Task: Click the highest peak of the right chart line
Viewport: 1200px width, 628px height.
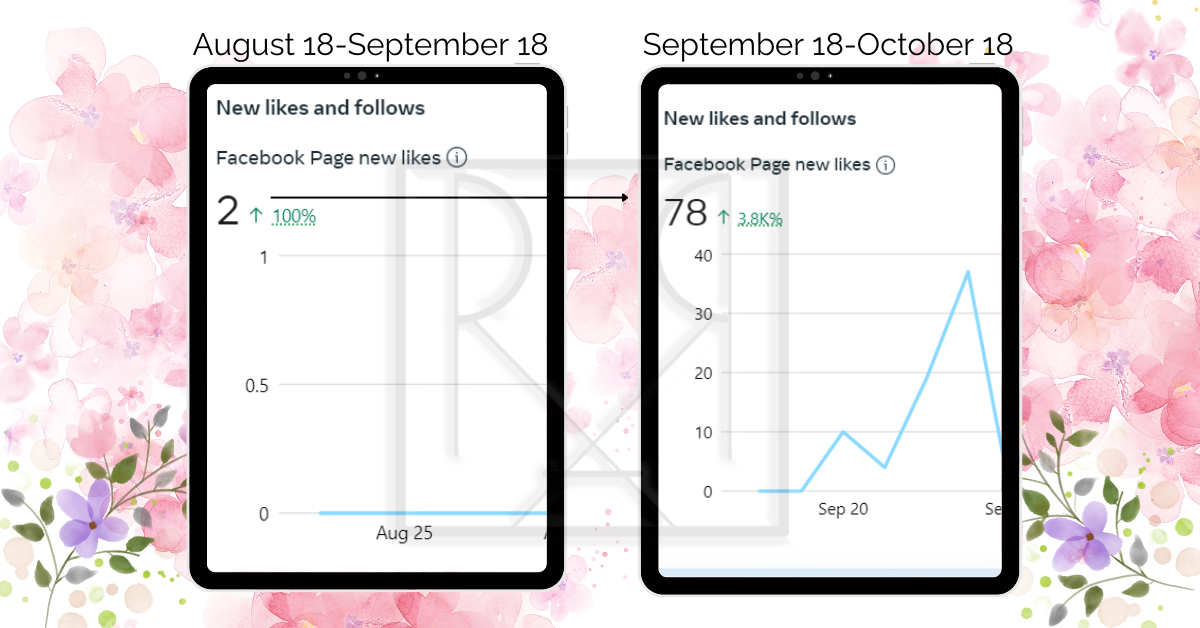Action: point(968,272)
